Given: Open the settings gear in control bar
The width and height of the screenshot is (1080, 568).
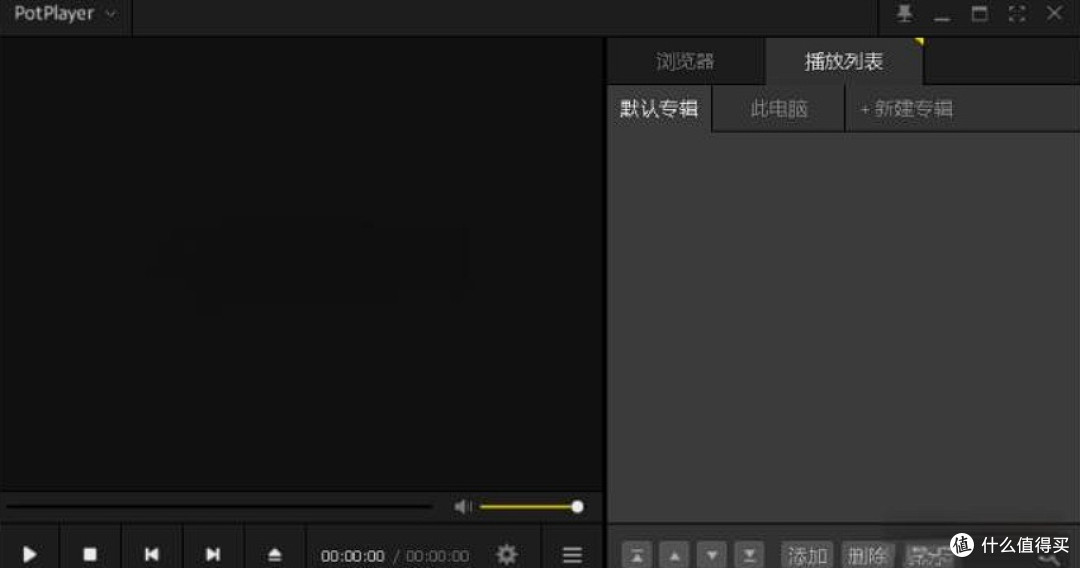Looking at the screenshot, I should [x=506, y=554].
